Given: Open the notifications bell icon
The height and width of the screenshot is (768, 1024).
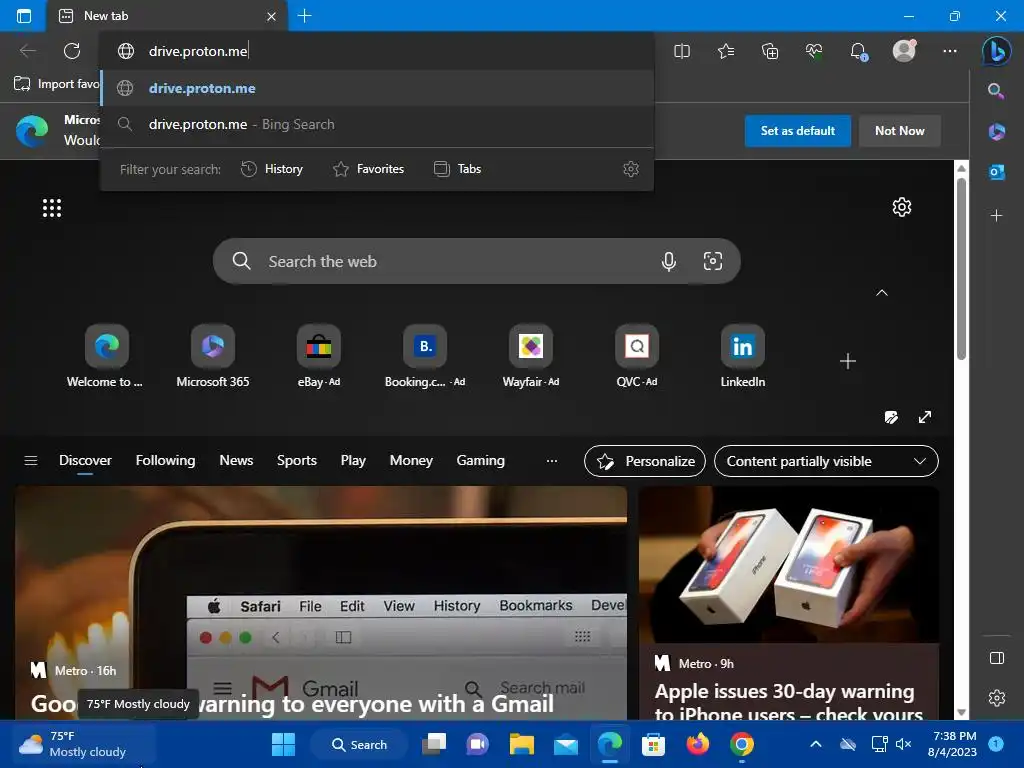Looking at the screenshot, I should (x=858, y=51).
